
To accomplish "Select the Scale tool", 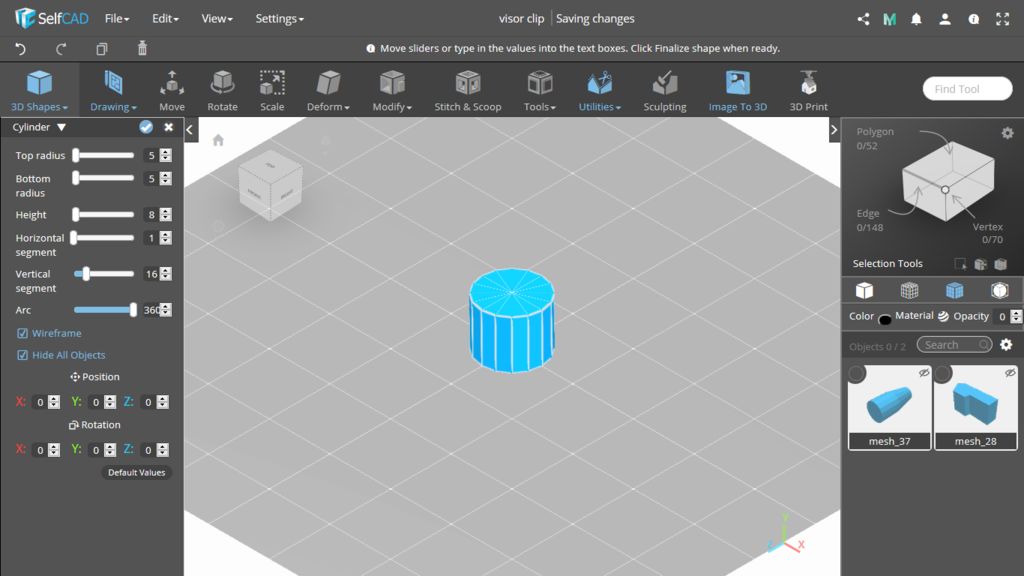I will click(x=272, y=91).
